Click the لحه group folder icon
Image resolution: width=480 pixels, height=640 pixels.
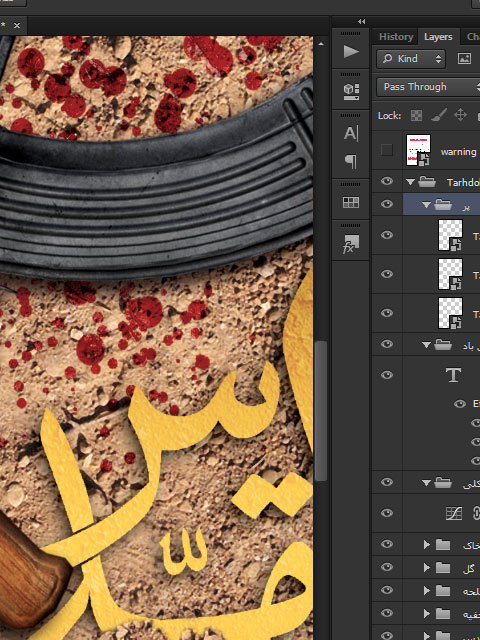(x=443, y=590)
